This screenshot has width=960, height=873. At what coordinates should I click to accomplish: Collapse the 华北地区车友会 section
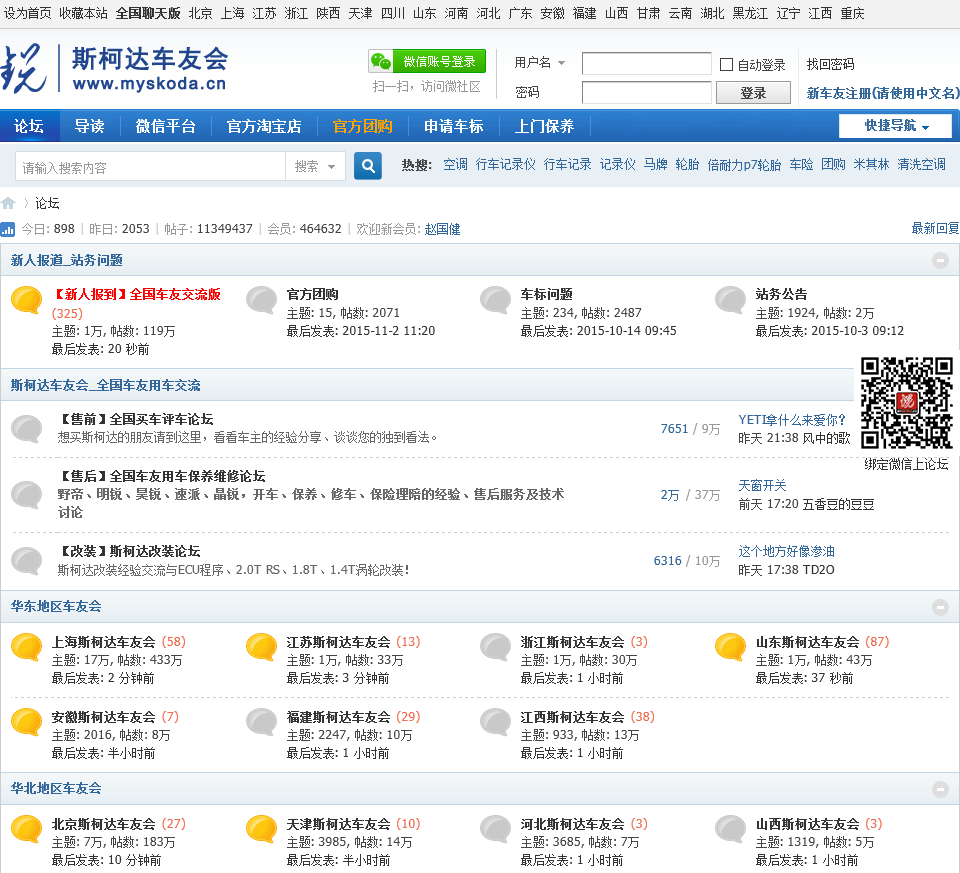pyautogui.click(x=940, y=789)
